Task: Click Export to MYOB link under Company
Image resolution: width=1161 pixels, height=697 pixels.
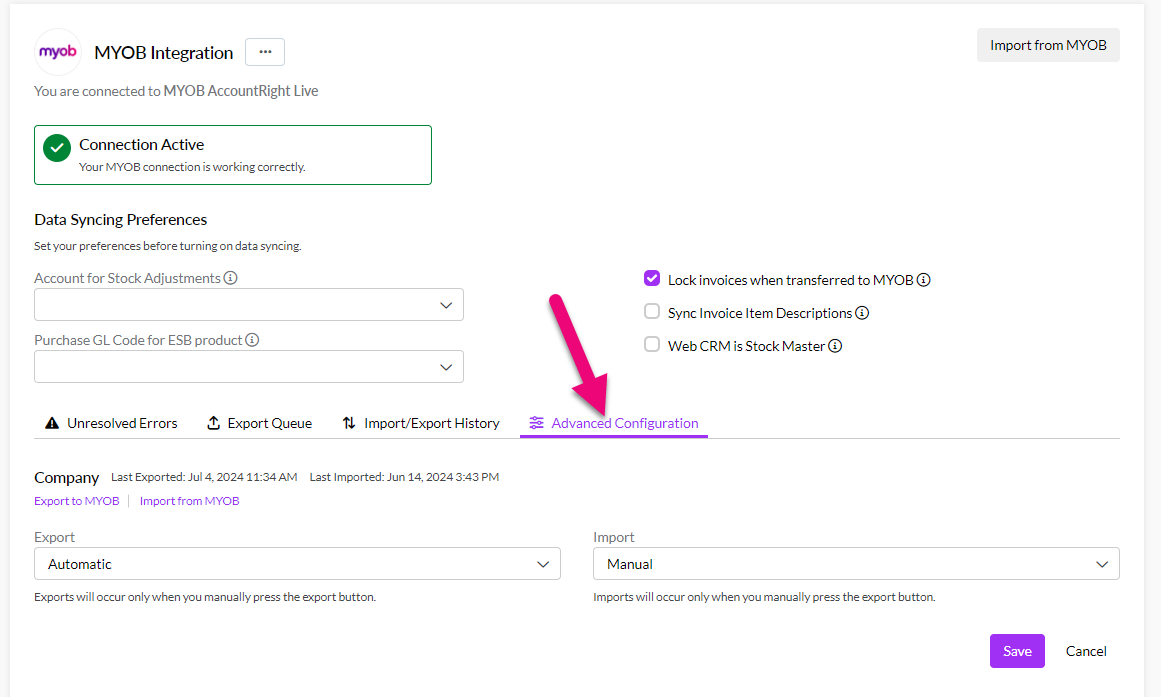Action: click(77, 501)
